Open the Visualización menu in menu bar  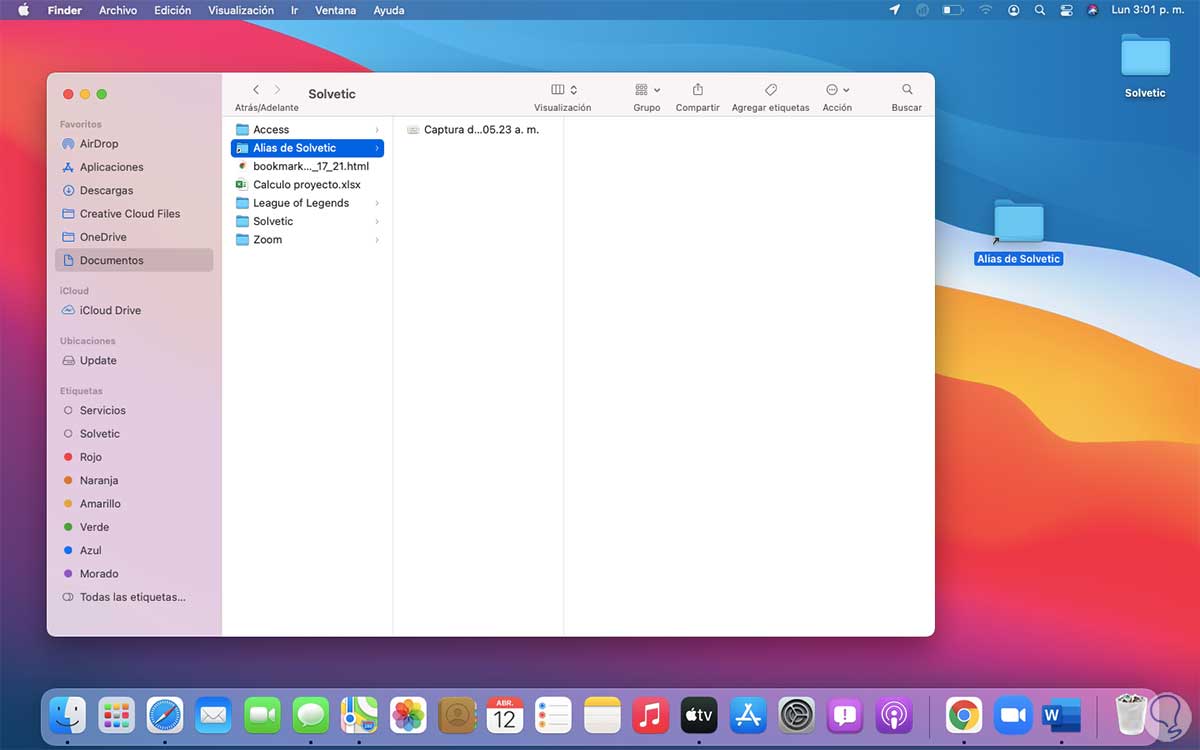[241, 10]
